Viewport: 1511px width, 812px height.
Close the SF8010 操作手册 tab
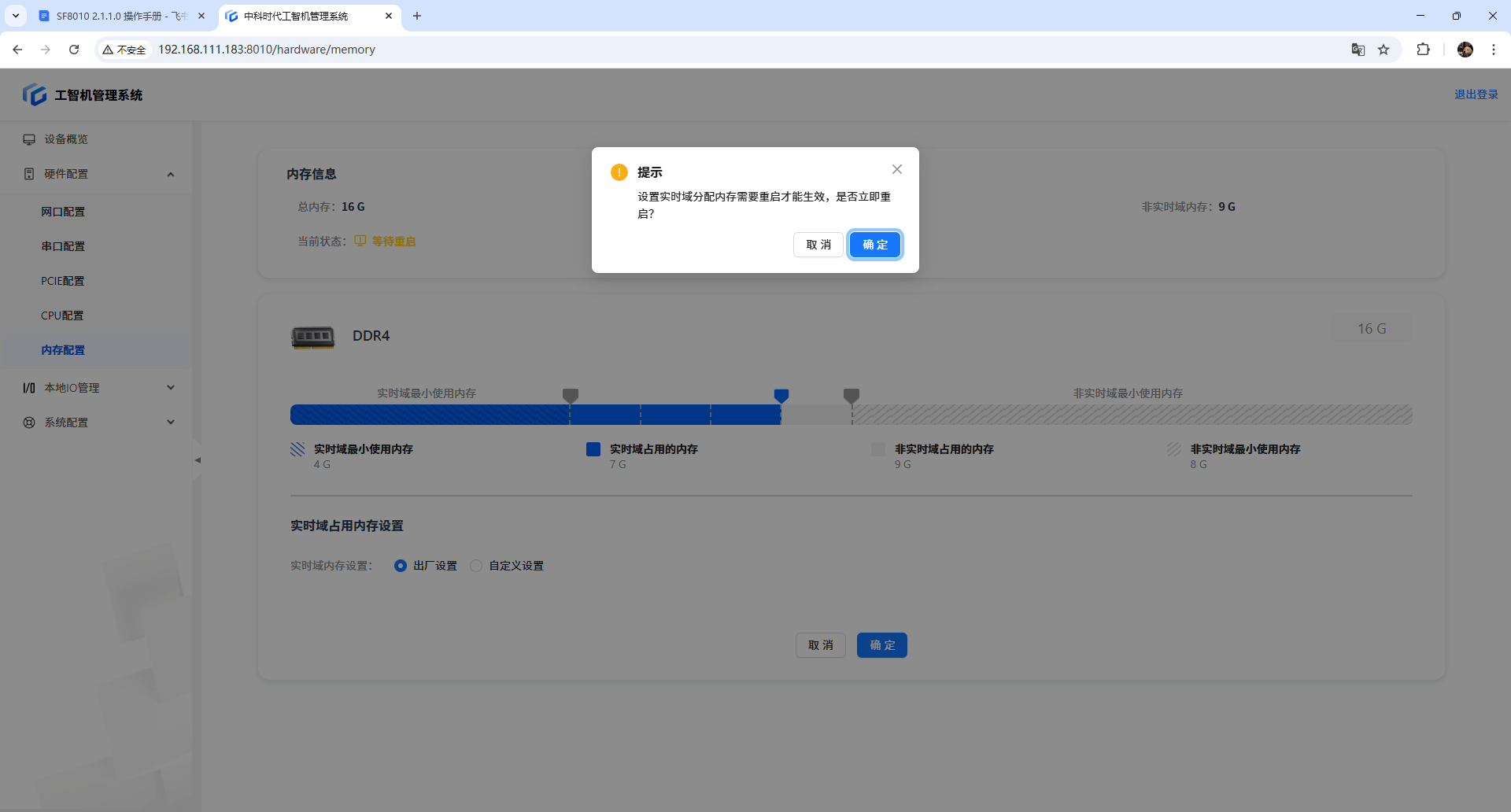pyautogui.click(x=201, y=16)
